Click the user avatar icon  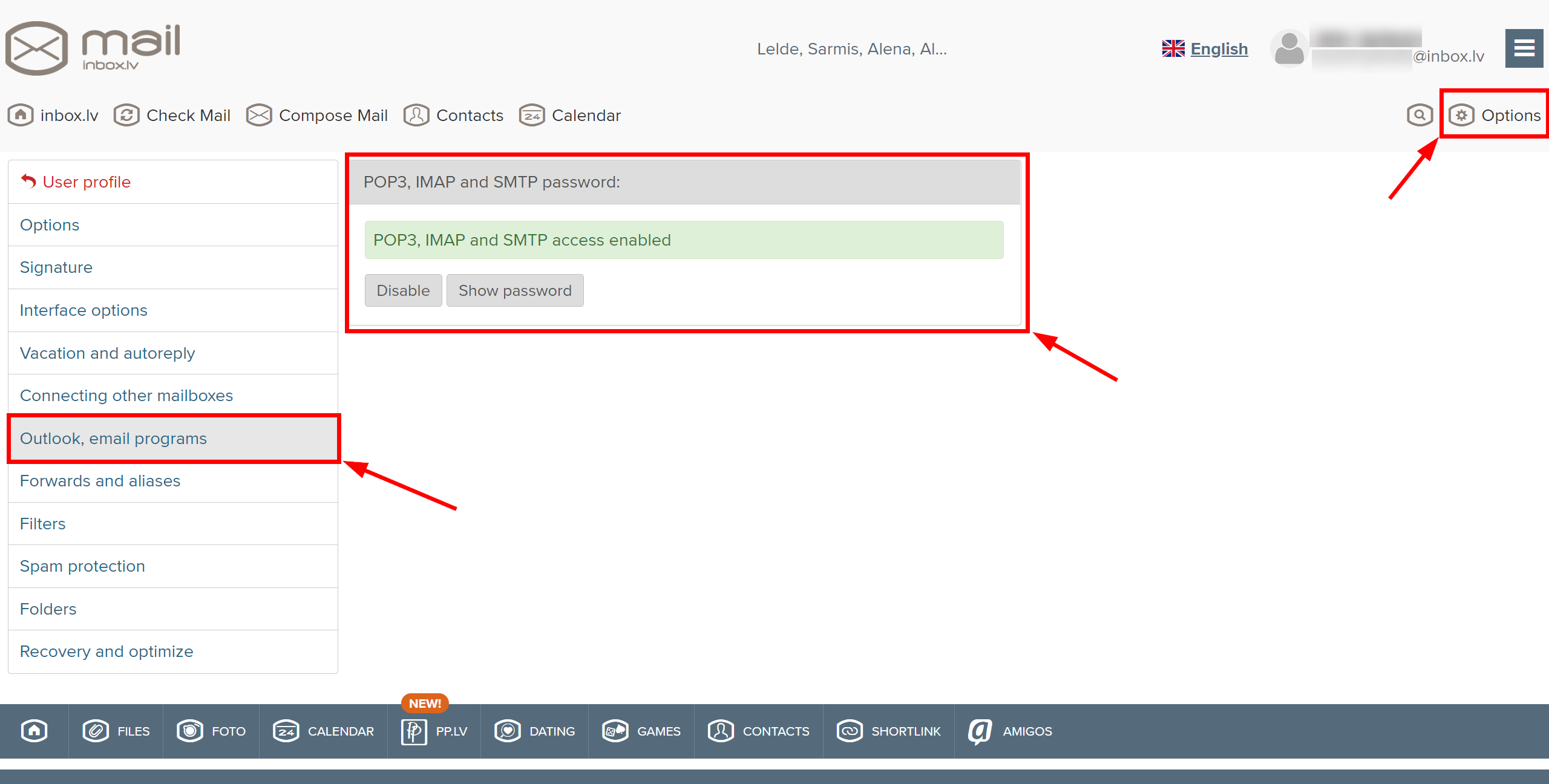pos(1289,48)
